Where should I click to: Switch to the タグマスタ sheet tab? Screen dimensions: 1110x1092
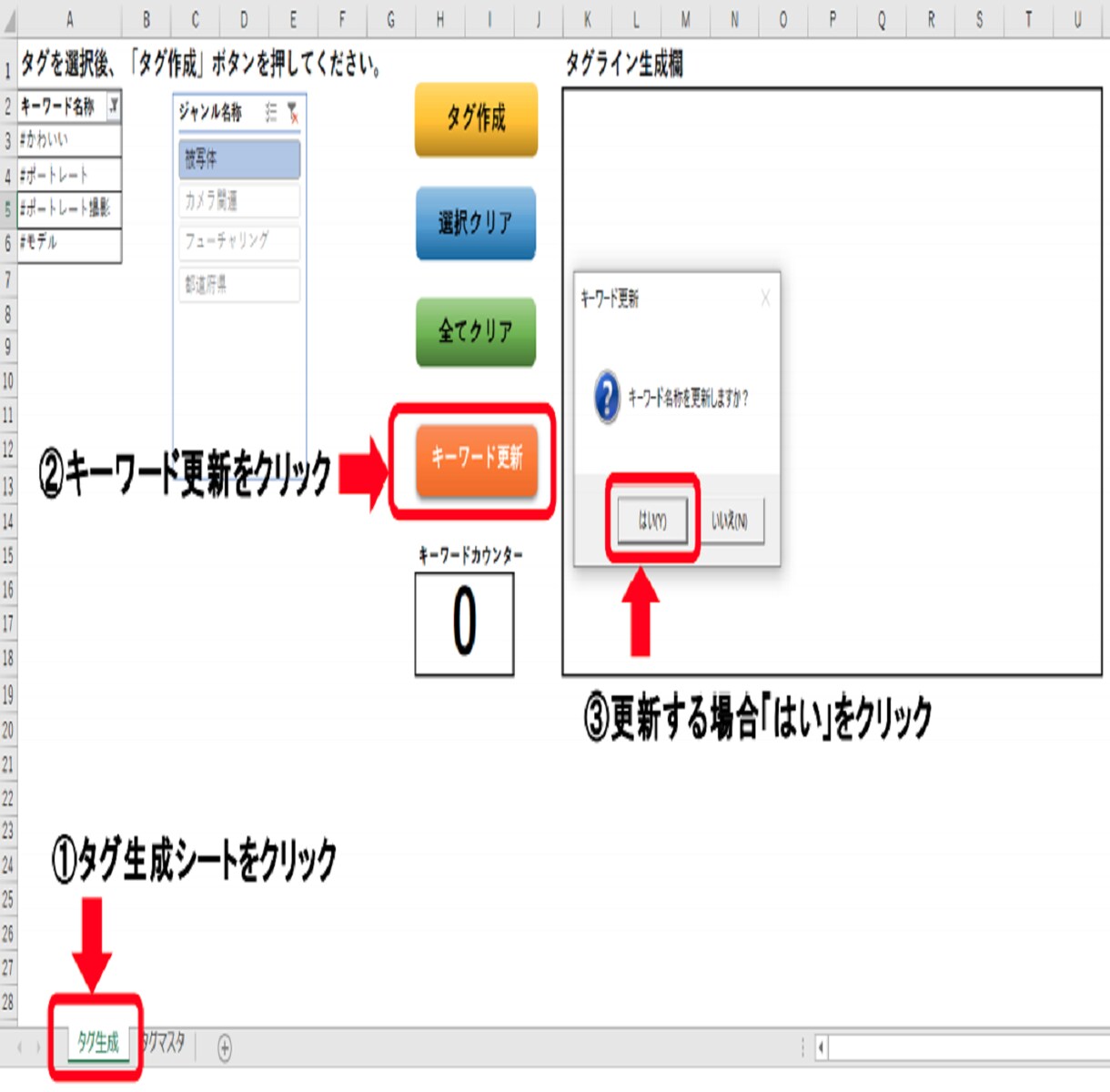pos(164,1043)
